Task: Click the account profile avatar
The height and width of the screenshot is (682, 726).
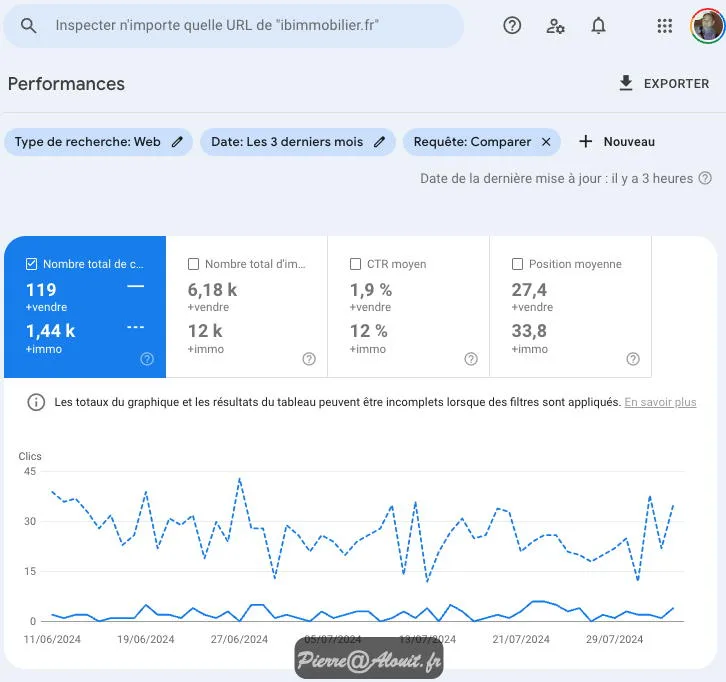Action: point(707,26)
